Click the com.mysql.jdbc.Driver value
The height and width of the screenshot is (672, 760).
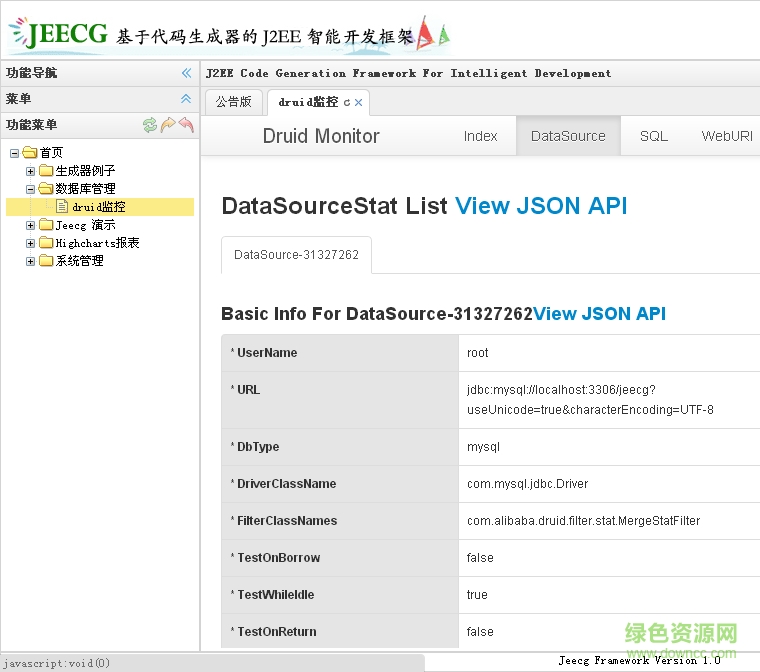click(x=527, y=484)
